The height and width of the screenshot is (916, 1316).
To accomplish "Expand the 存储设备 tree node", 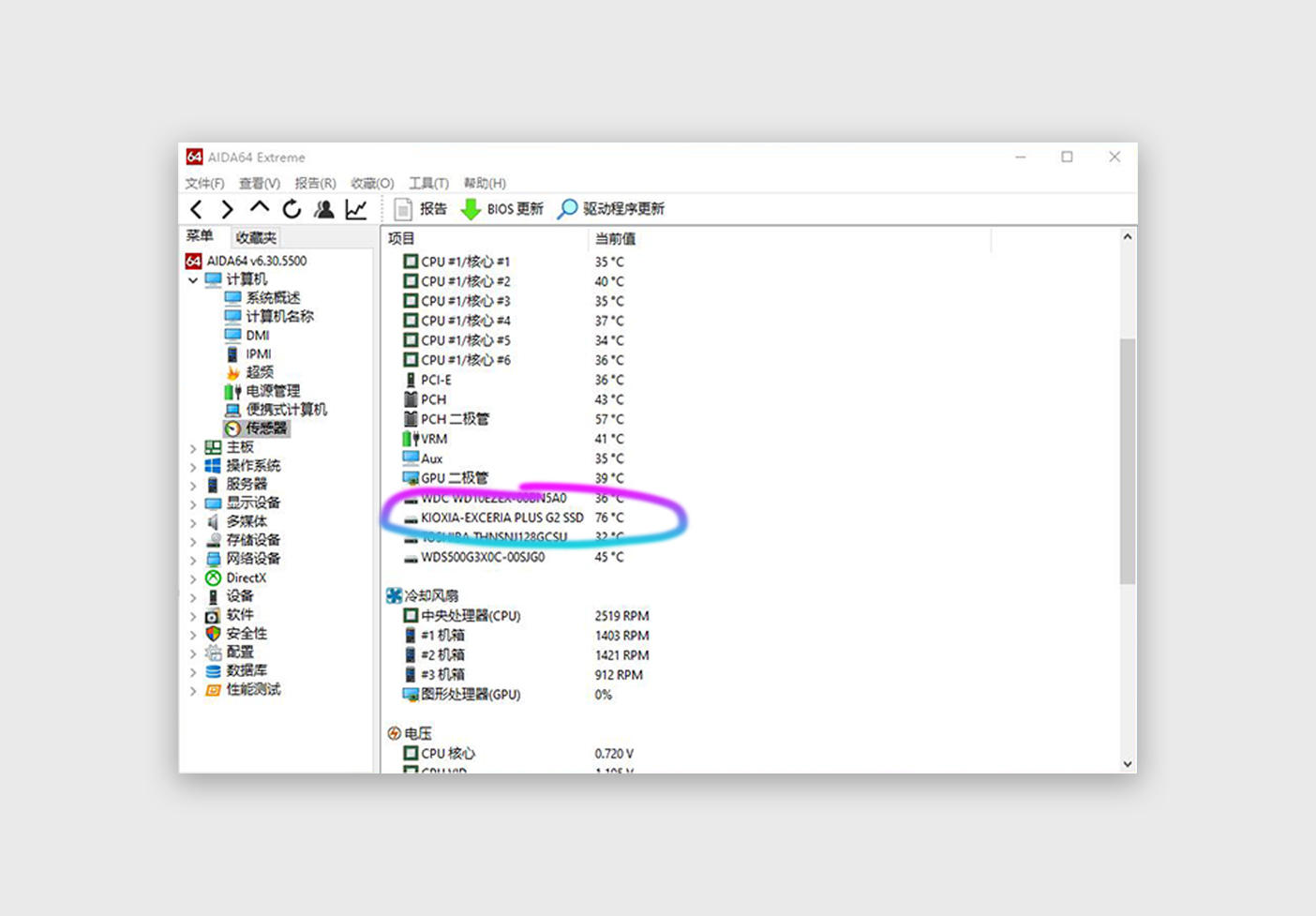I will tap(193, 541).
